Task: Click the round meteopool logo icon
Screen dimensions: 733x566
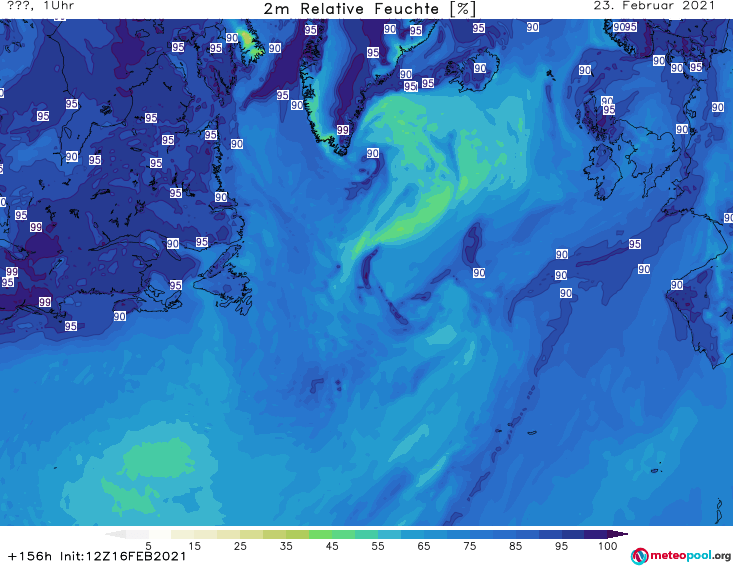Action: pyautogui.click(x=640, y=556)
